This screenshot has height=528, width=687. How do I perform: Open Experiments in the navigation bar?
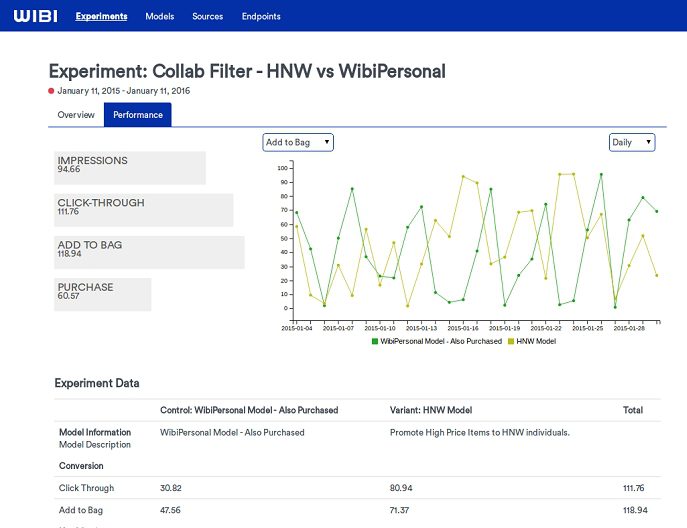click(x=101, y=16)
